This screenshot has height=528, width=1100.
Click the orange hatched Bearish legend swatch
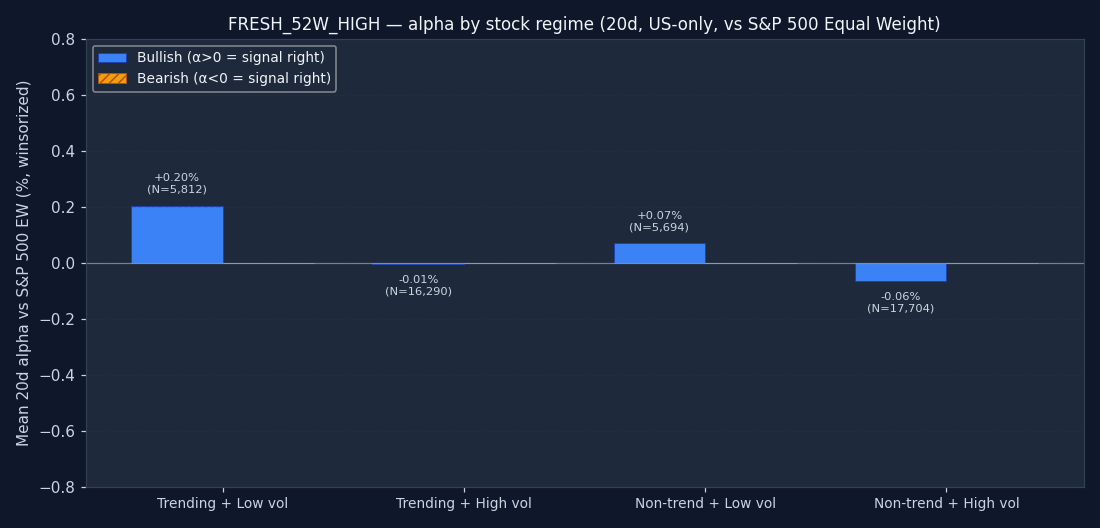[112, 78]
